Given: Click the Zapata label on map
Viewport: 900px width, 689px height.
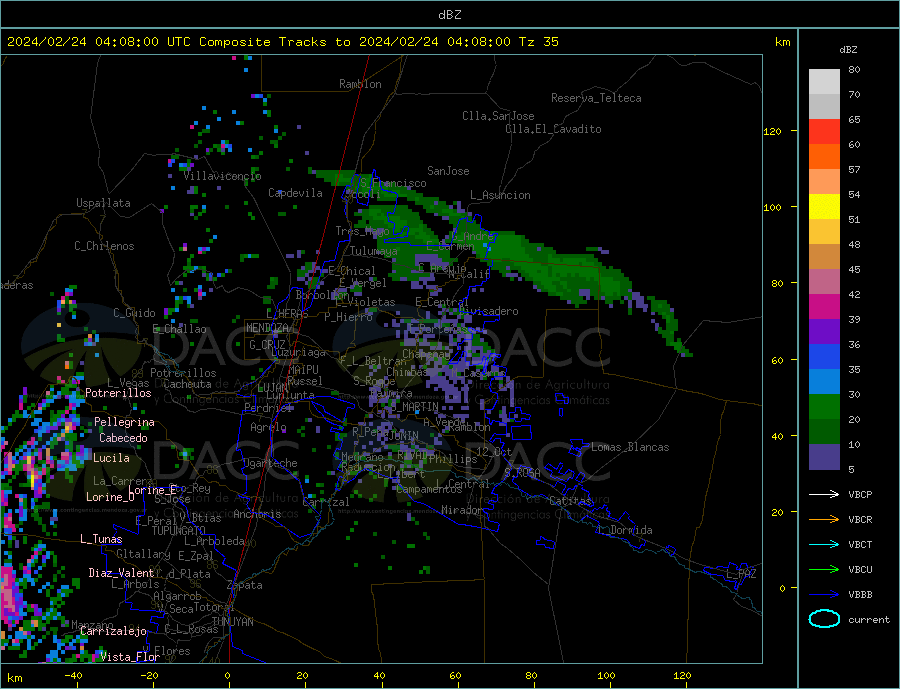Looking at the screenshot, I should pos(245,585).
